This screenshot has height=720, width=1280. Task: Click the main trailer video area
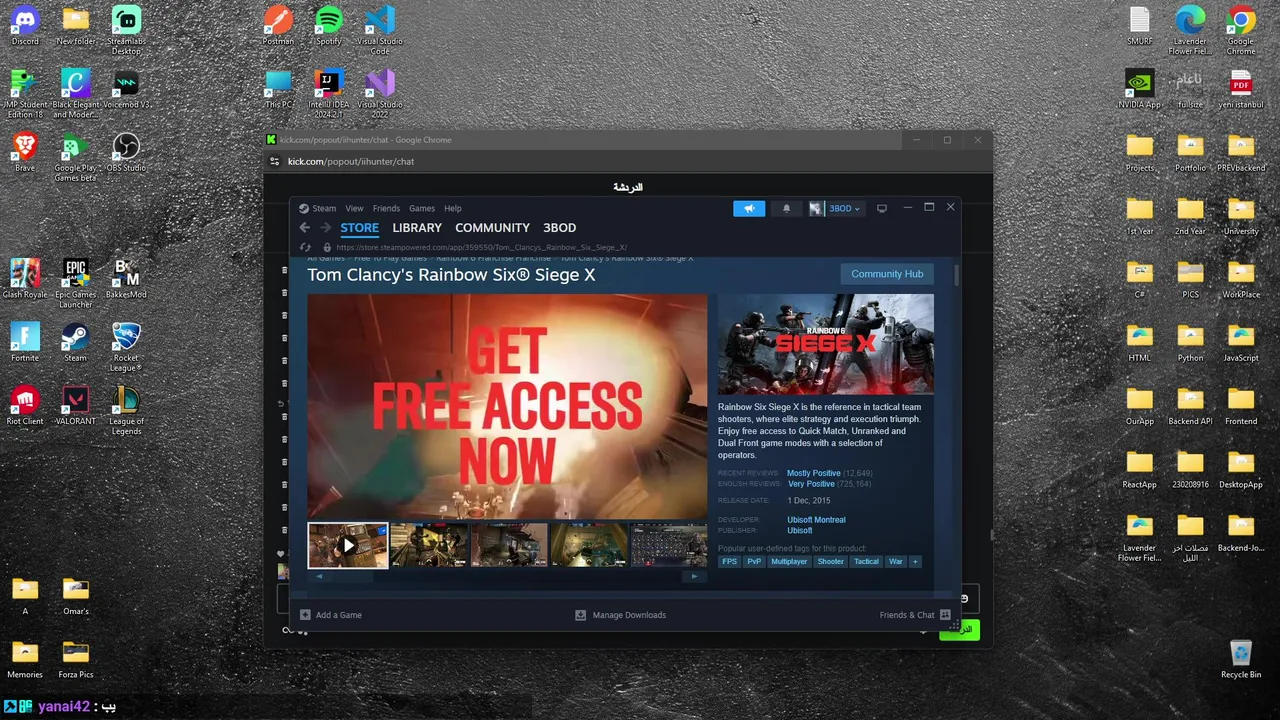[507, 406]
